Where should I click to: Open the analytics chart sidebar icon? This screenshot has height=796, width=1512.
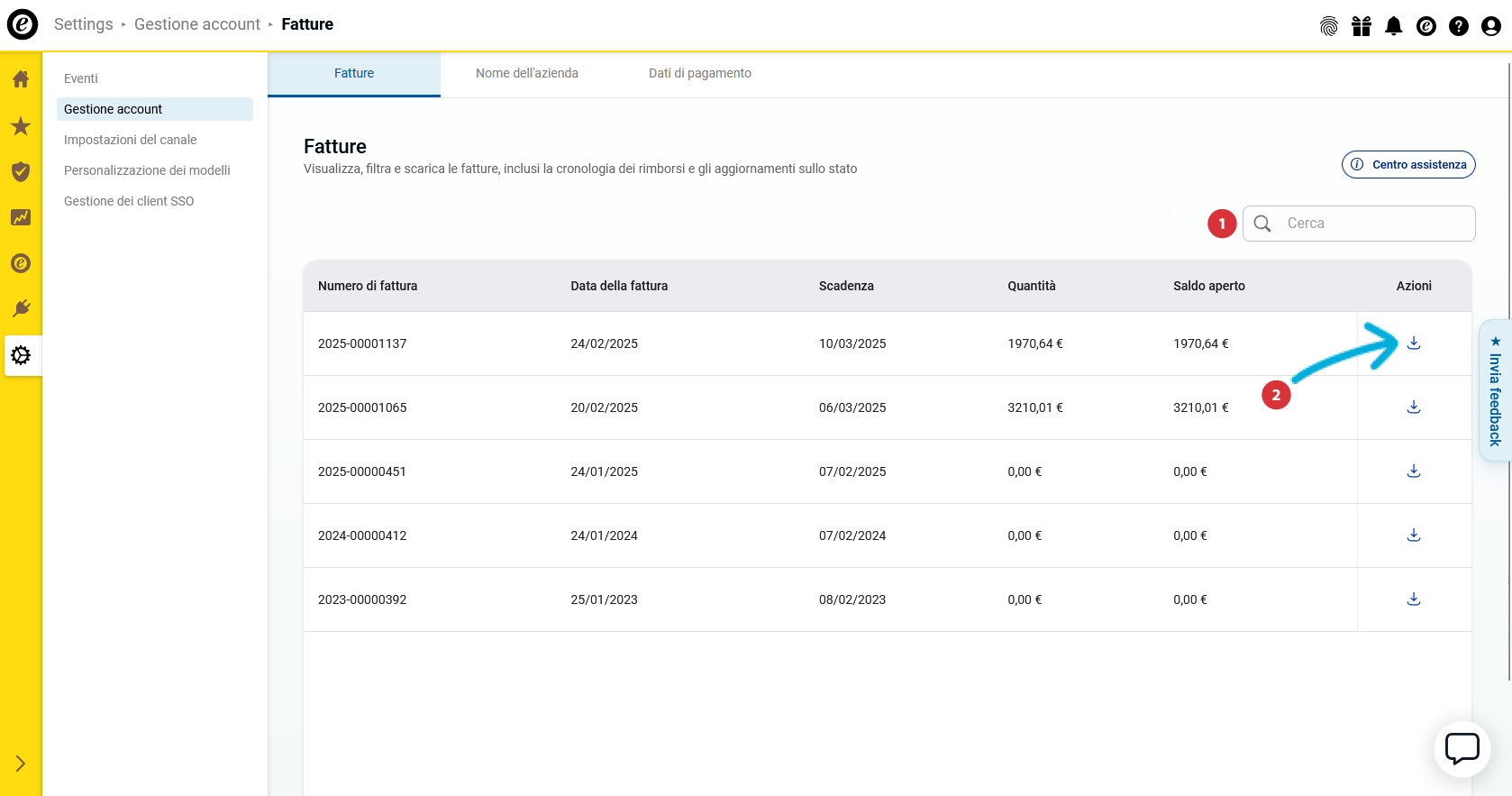coord(21,217)
